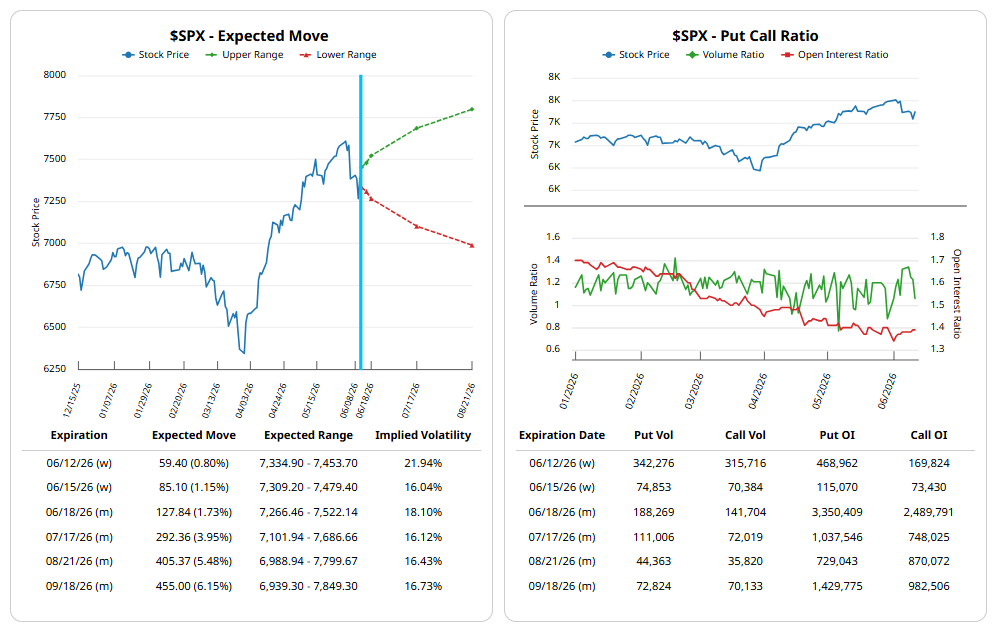Click put volume 74,853
The image size is (992, 628).
coord(654,488)
